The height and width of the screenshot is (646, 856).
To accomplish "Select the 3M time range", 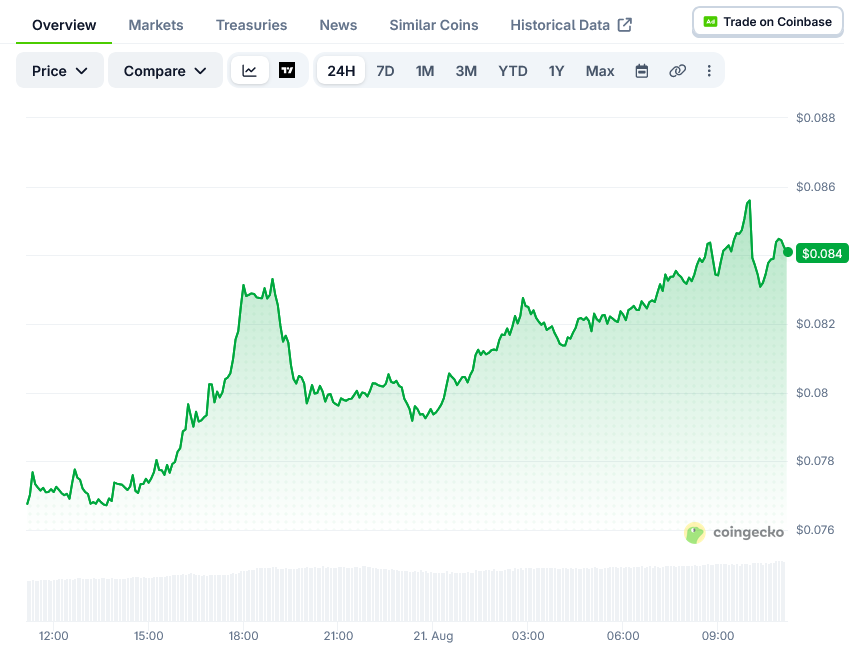I will click(x=466, y=71).
